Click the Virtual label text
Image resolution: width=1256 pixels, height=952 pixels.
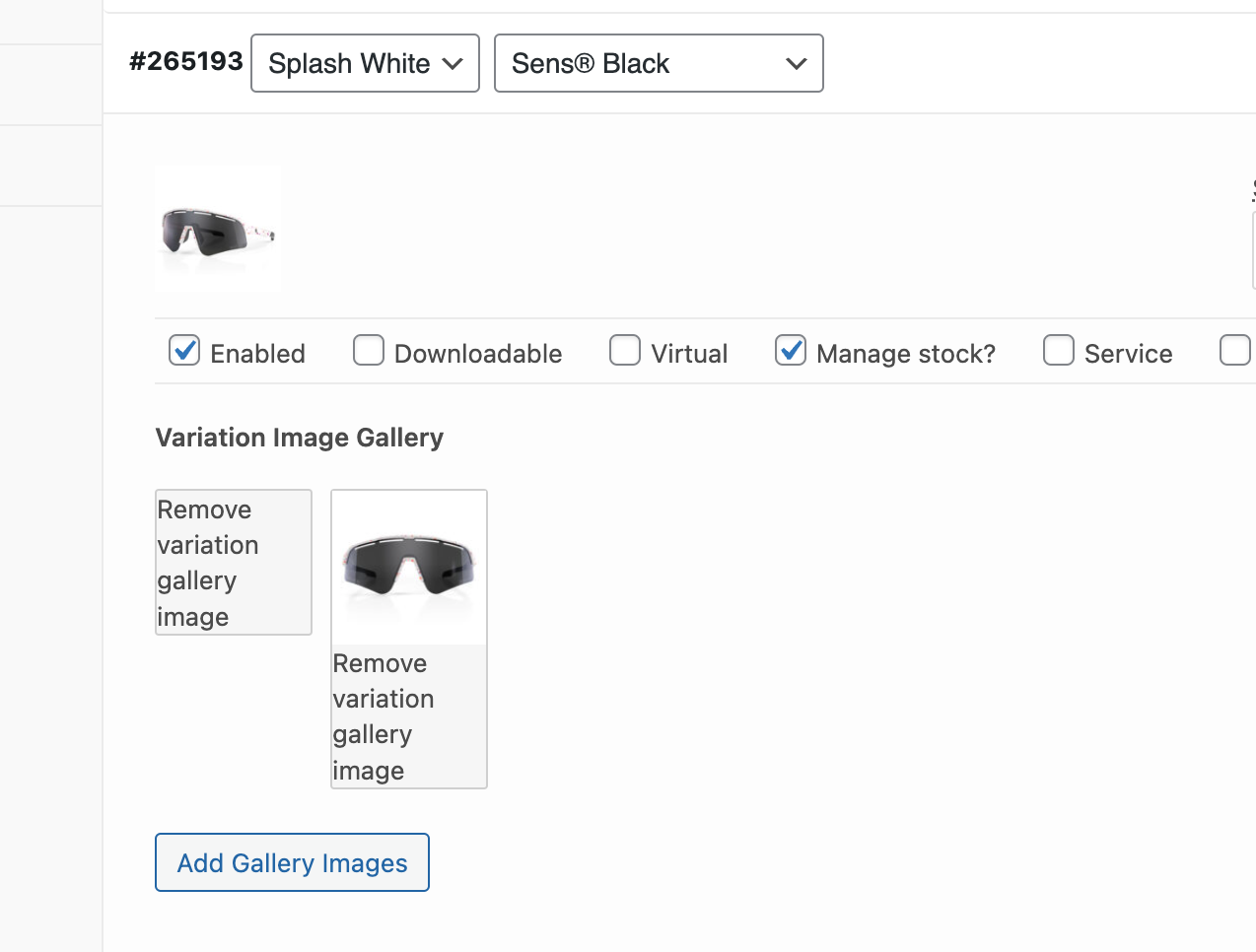point(689,354)
